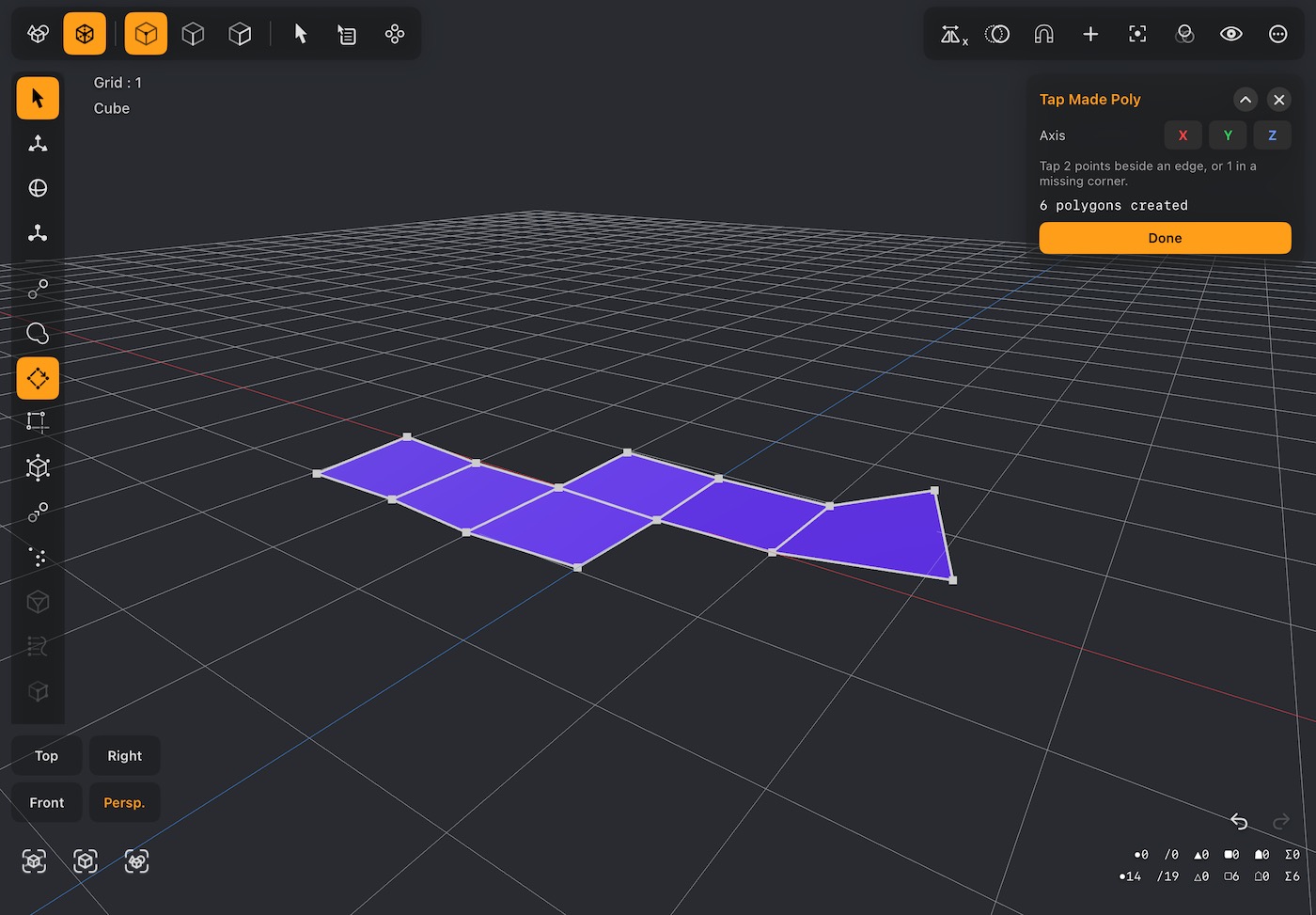The height and width of the screenshot is (915, 1316).
Task: Set axis to Z
Action: point(1272,135)
